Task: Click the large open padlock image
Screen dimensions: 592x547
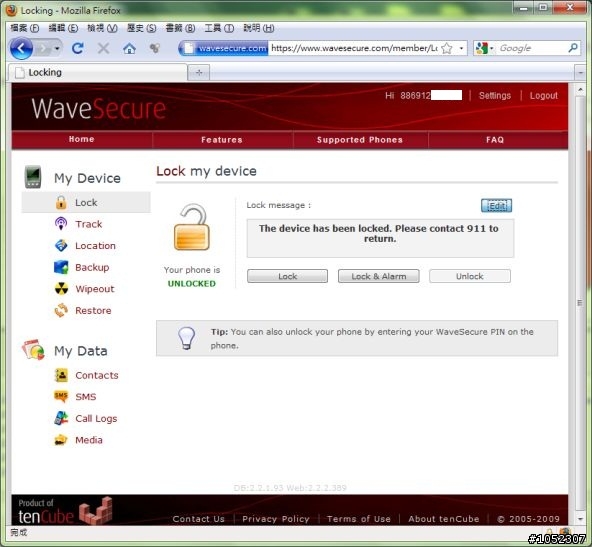Action: pos(192,227)
